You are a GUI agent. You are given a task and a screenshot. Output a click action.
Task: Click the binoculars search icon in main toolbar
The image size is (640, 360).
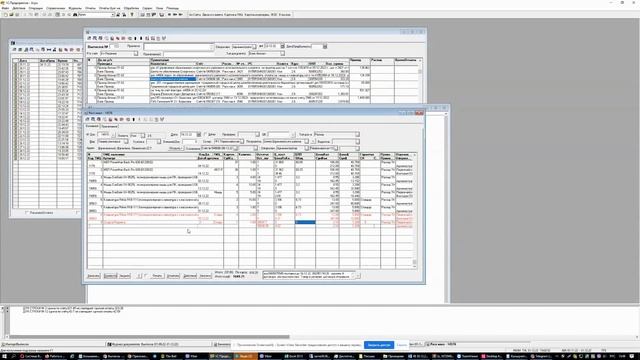click(75, 15)
